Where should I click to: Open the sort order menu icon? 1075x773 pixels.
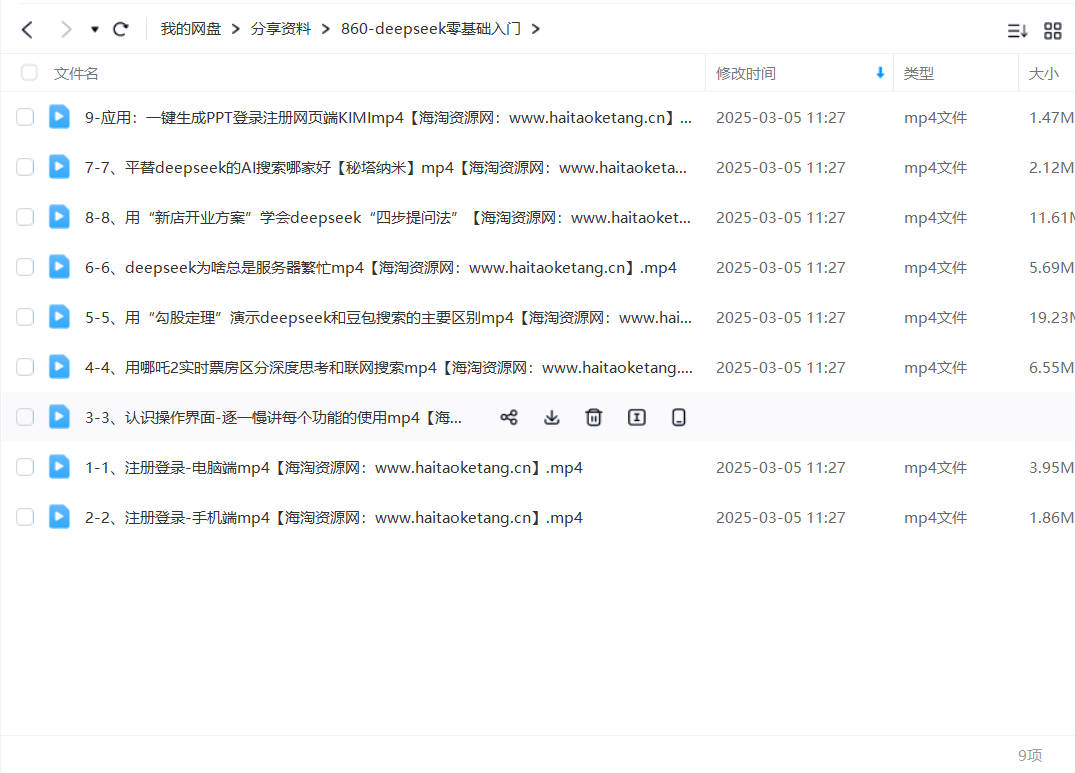coord(1017,31)
